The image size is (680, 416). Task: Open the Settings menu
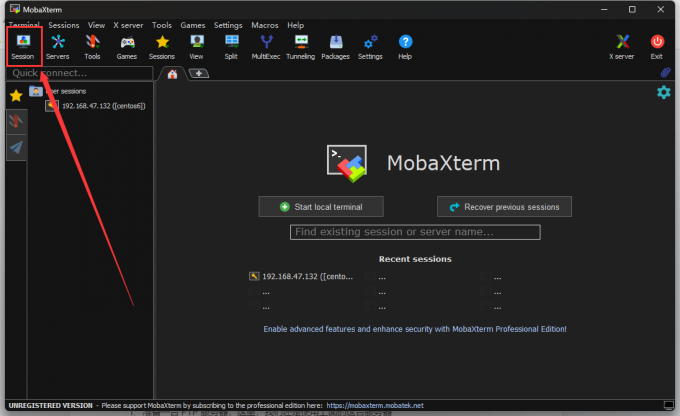pos(228,25)
